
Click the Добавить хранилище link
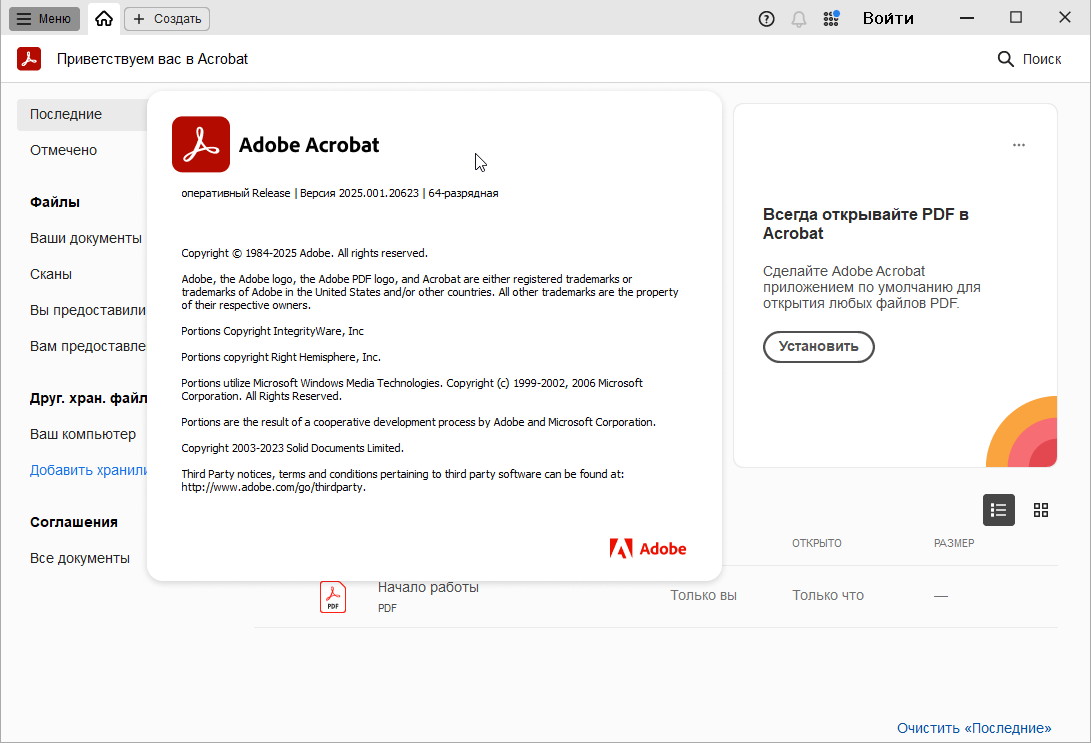click(x=88, y=470)
